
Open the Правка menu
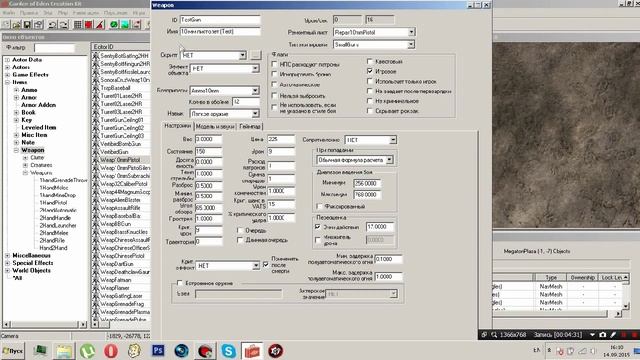29,13
